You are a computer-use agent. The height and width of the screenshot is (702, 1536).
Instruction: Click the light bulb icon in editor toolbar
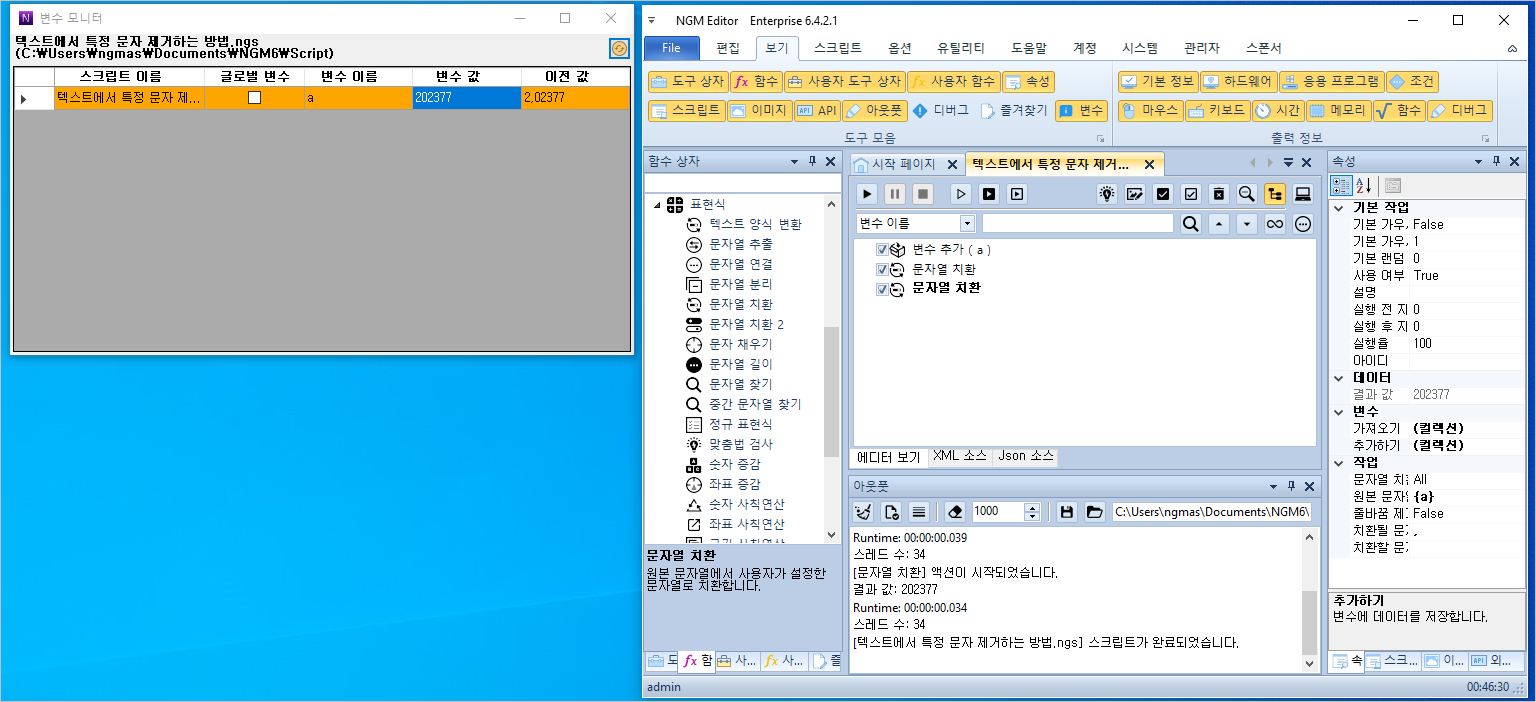(x=1107, y=194)
